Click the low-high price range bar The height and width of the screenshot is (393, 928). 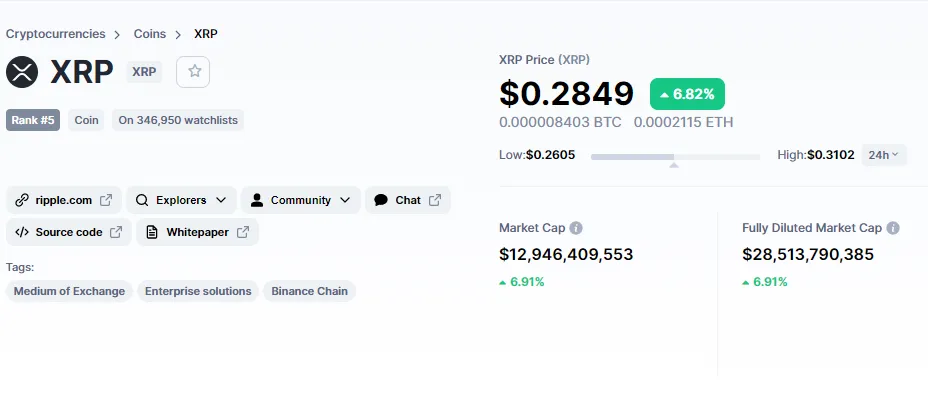tap(675, 157)
